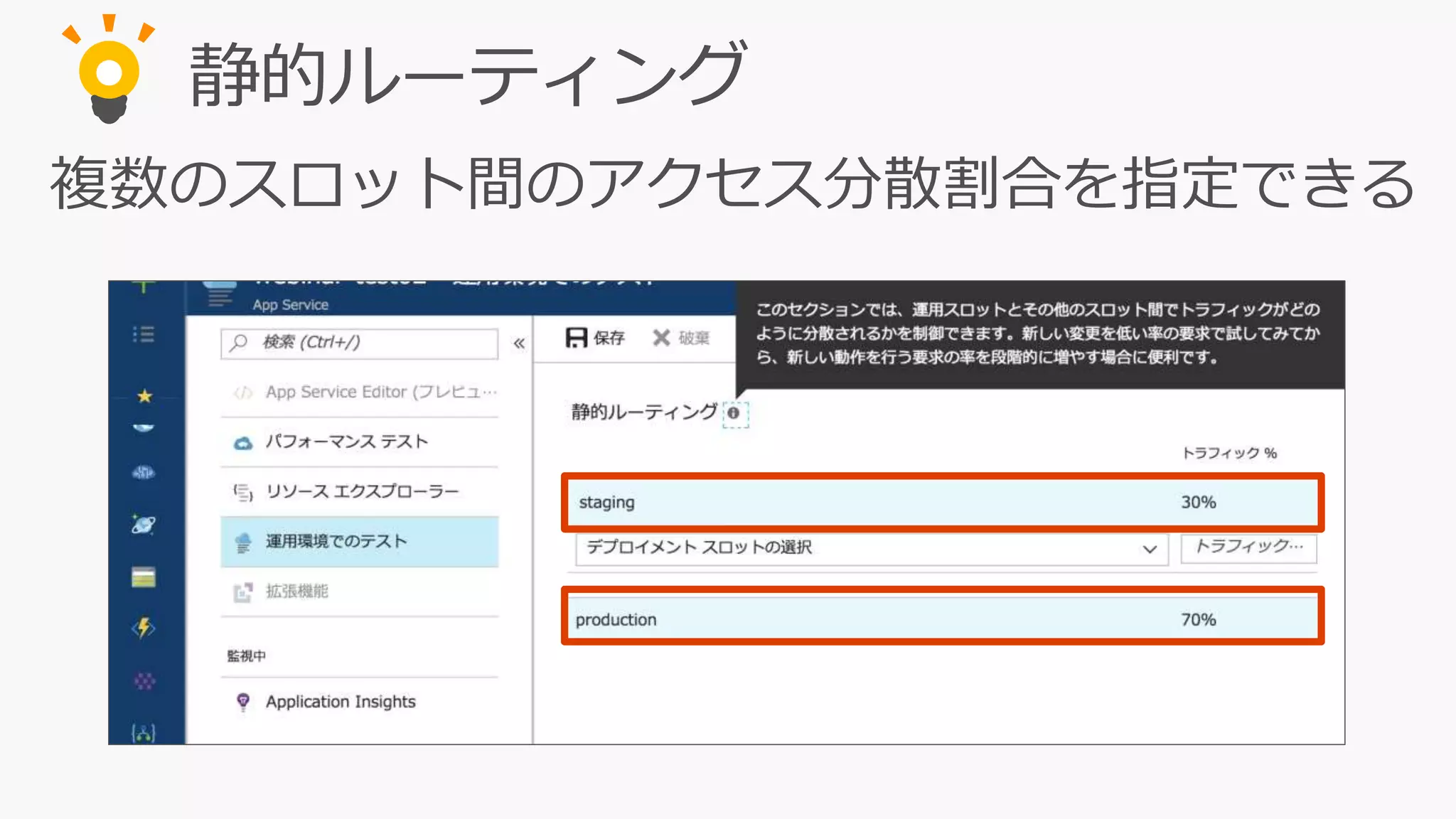1456x819 pixels.
Task: Click the storage table sidebar icon
Action: pyautogui.click(x=144, y=577)
